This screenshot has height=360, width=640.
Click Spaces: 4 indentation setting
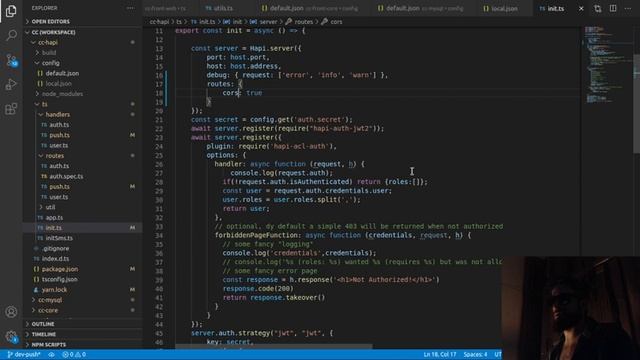click(x=475, y=354)
